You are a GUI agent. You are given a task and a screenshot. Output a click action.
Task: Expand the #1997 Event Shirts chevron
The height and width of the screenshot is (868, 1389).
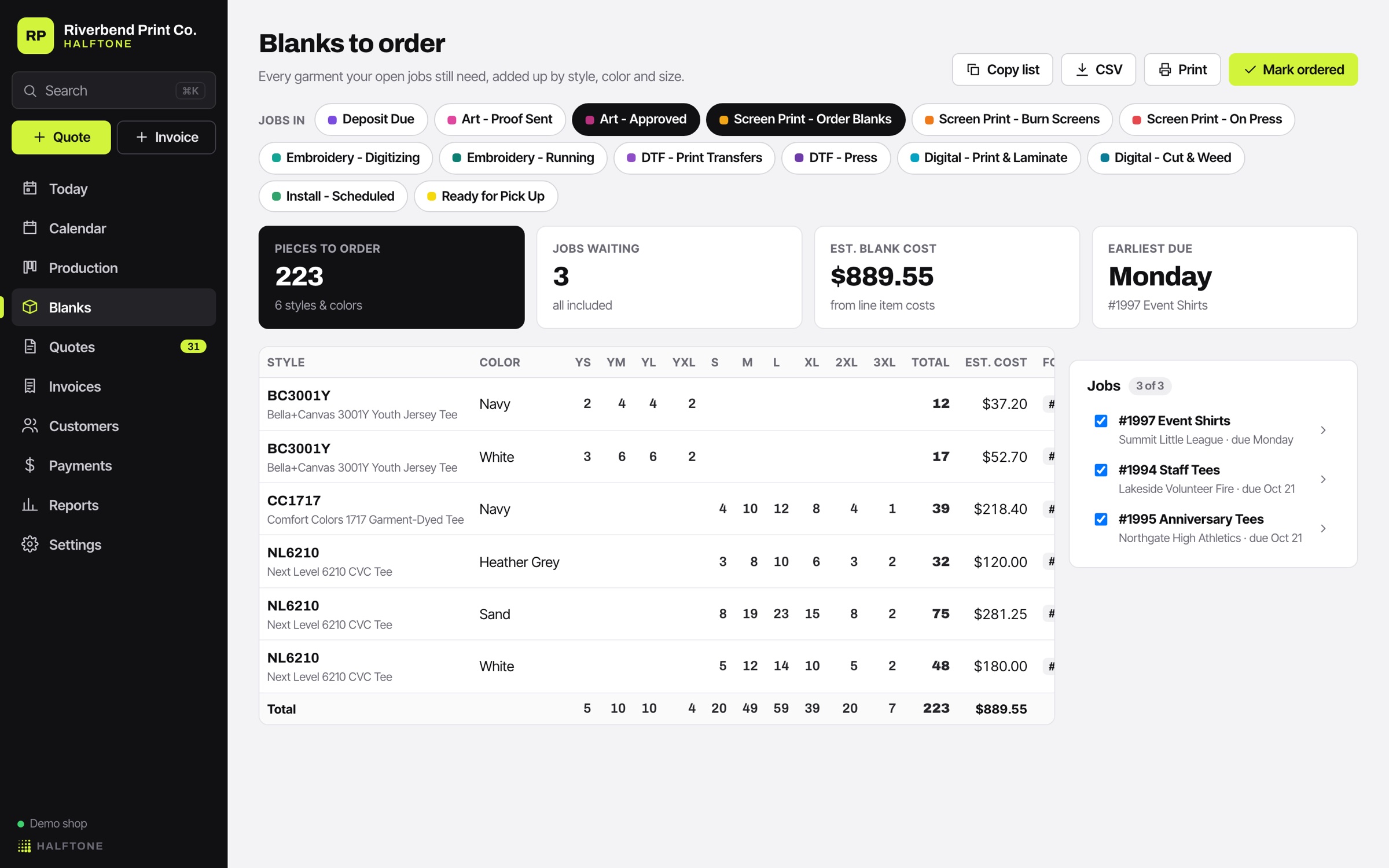tap(1323, 430)
